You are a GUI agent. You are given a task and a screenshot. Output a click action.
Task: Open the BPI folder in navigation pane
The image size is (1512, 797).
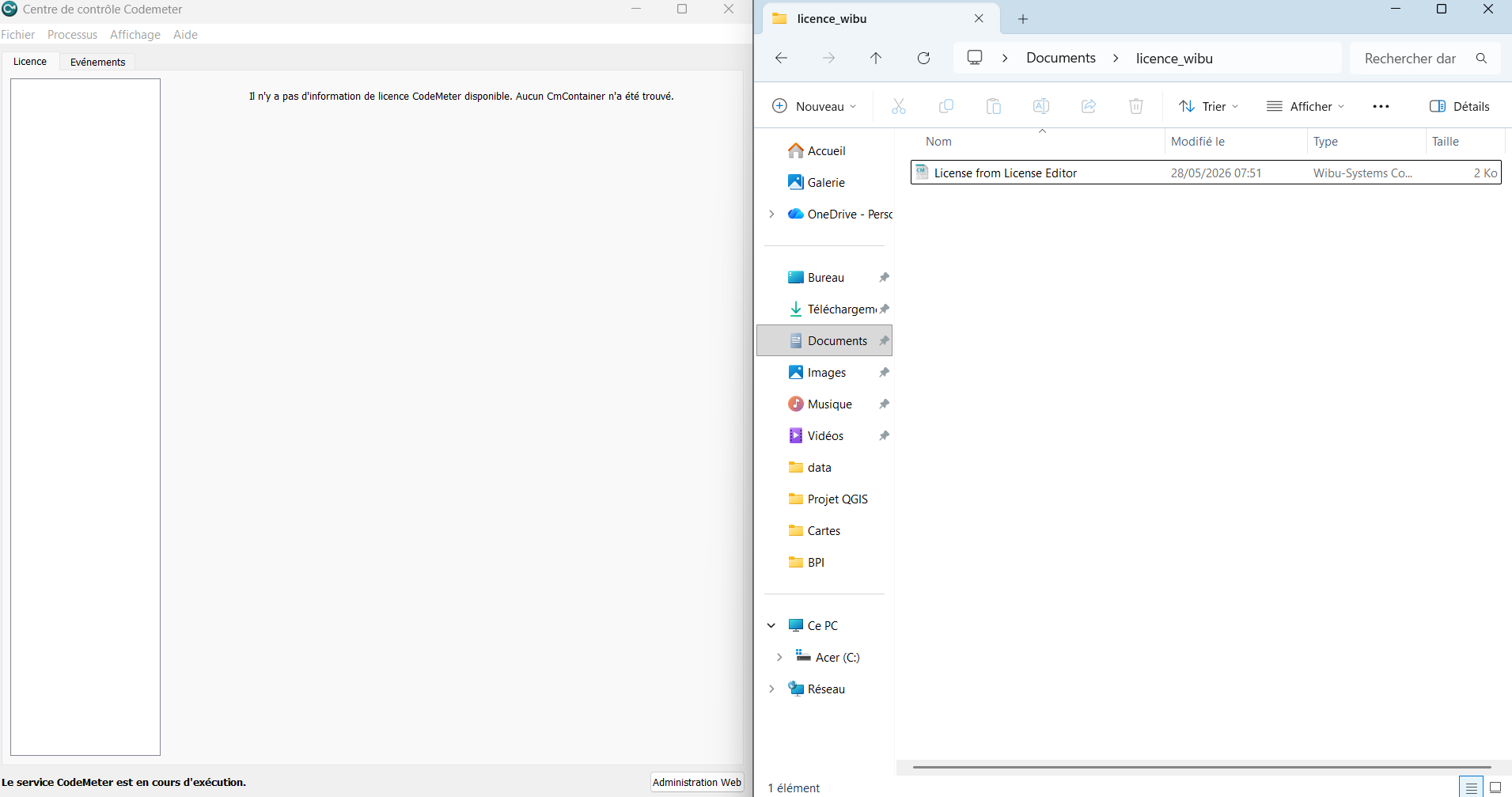tap(816, 562)
